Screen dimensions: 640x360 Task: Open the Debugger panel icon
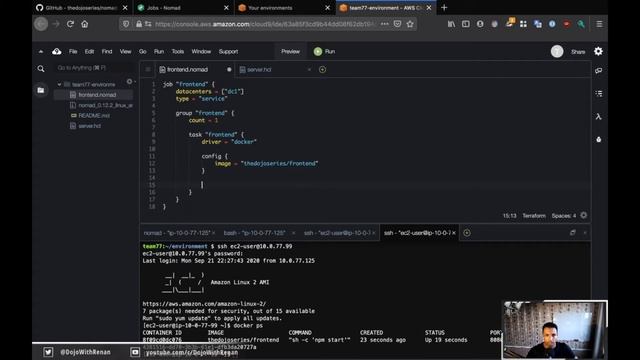(x=598, y=140)
